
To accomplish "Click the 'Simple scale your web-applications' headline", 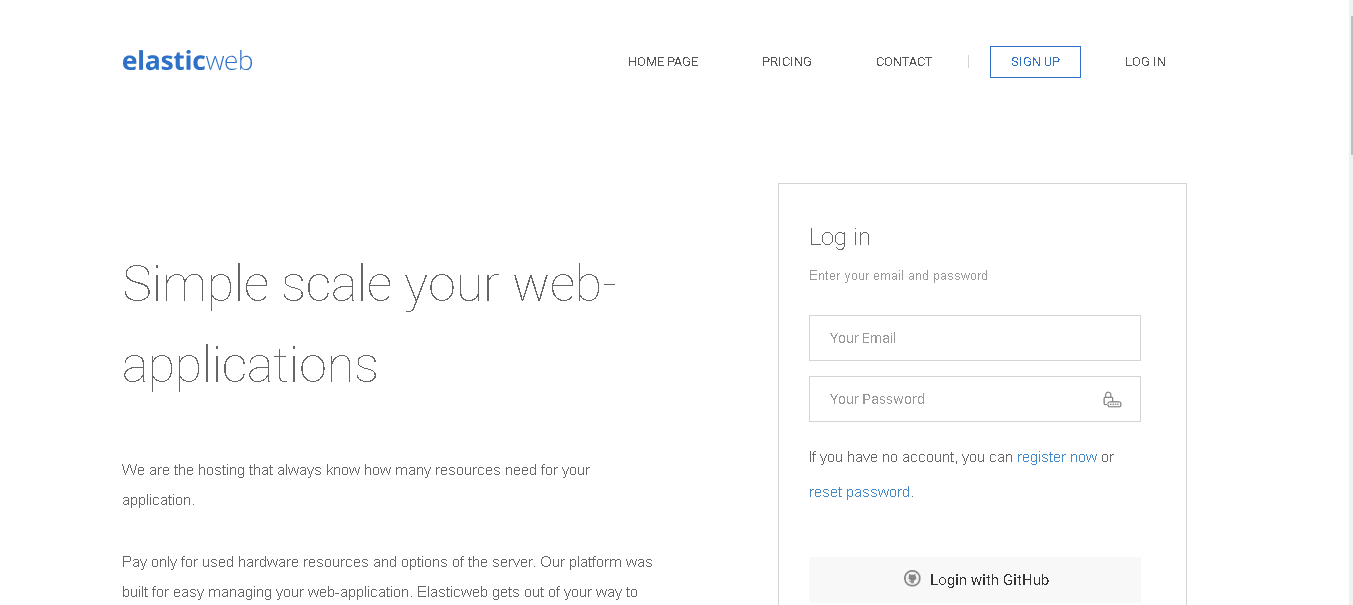I will click(x=369, y=325).
